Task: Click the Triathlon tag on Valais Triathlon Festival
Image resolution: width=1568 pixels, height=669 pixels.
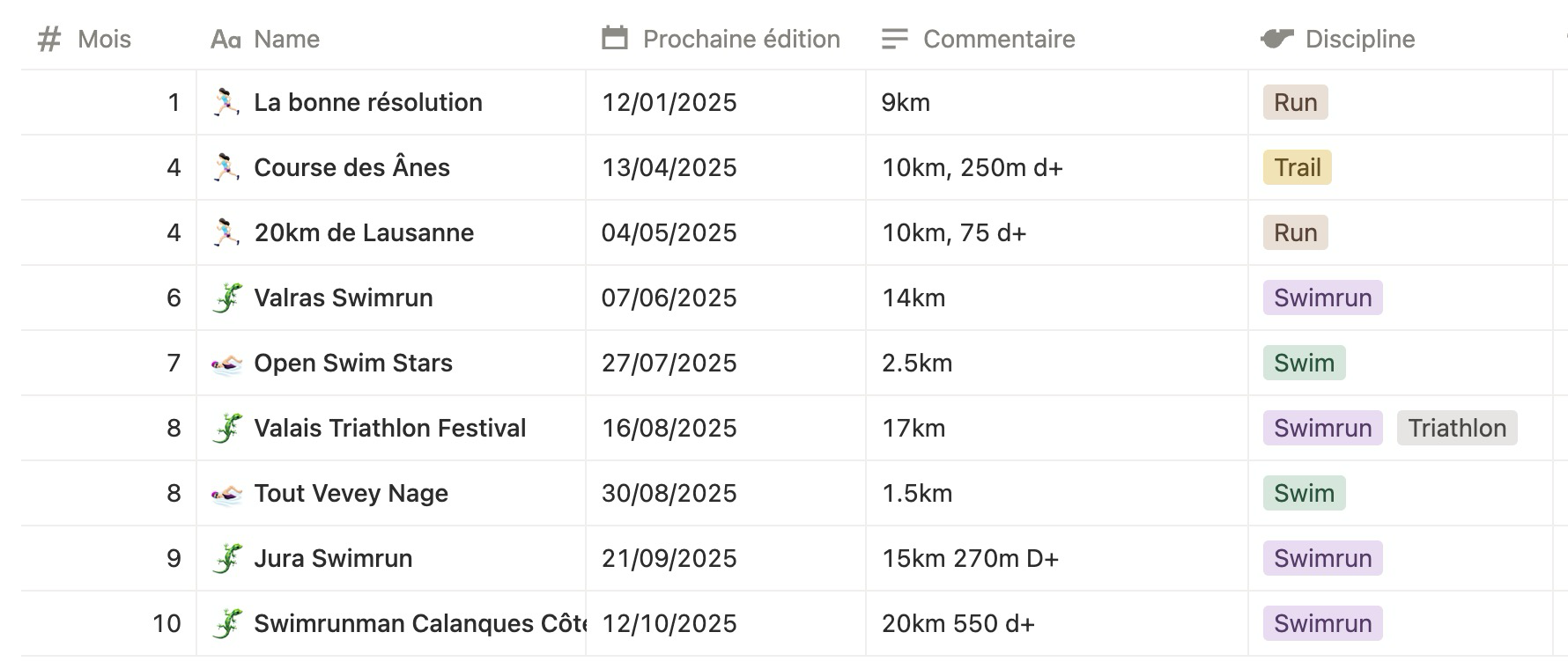Action: (x=1456, y=429)
